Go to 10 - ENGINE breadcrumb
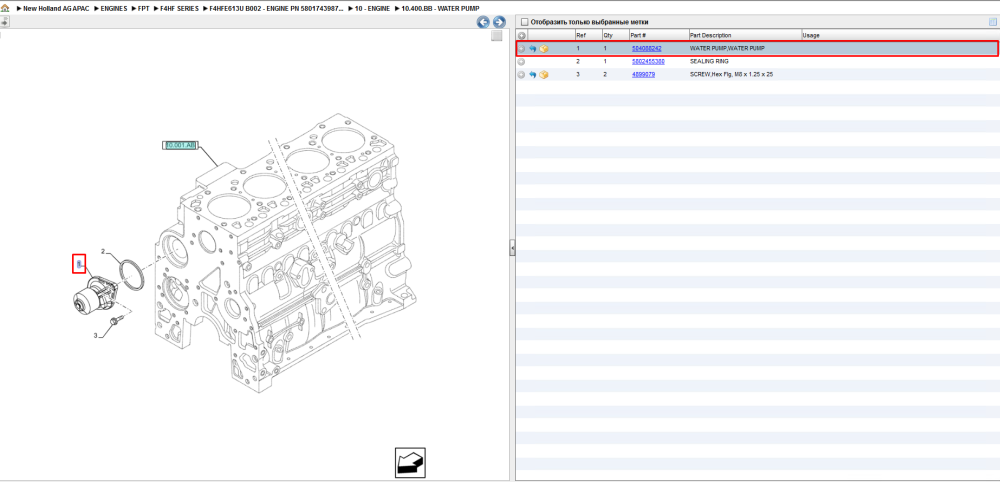Viewport: 1000px width, 482px height. 372,8
